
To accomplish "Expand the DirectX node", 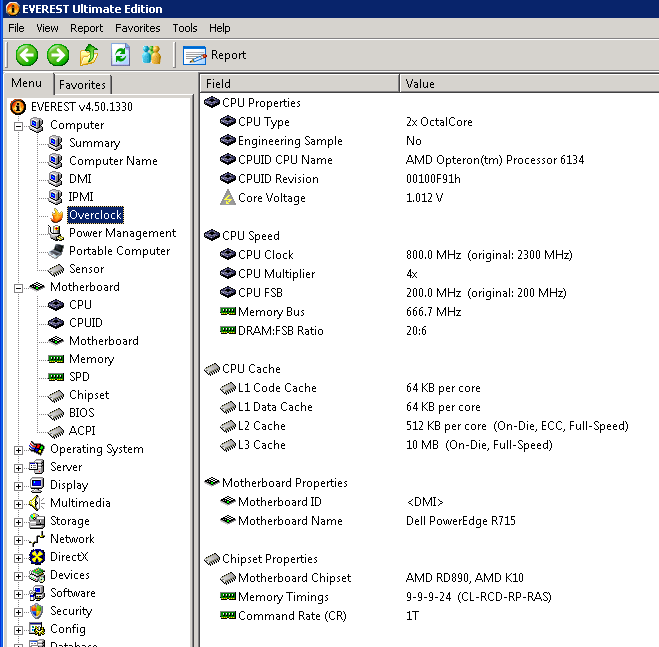I will 18,558.
